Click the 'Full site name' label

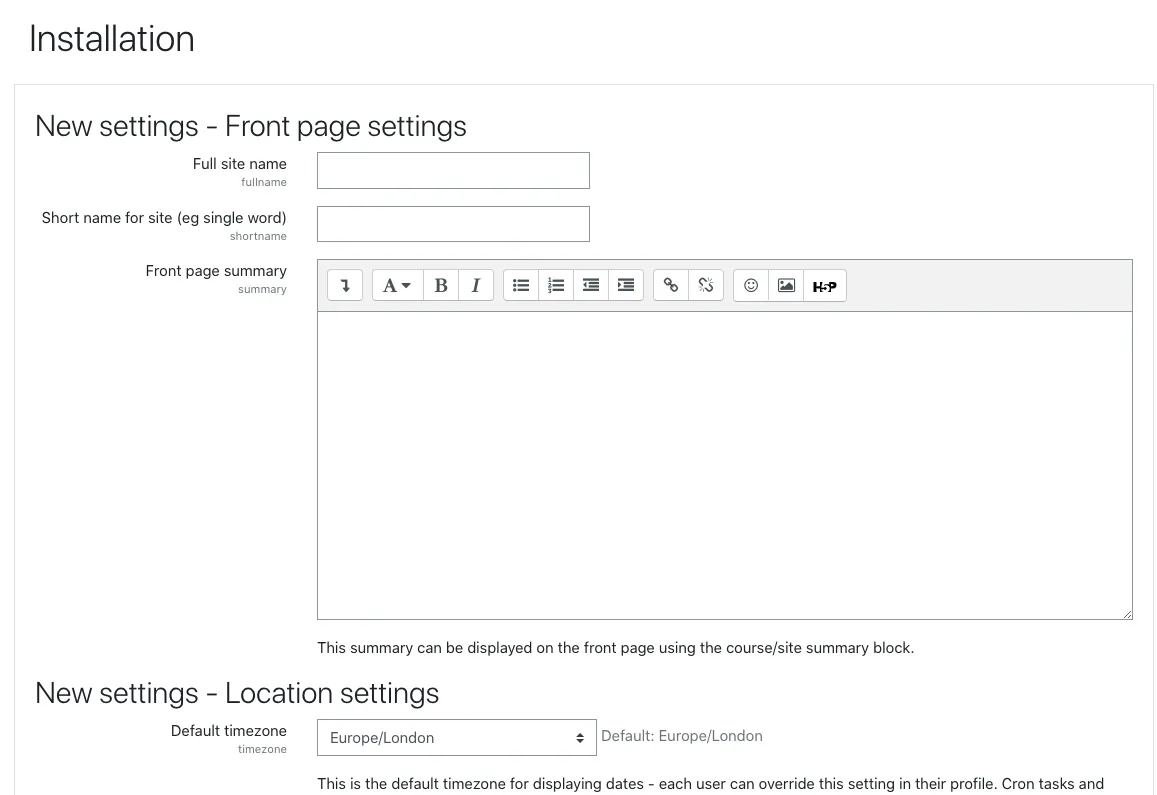coord(240,164)
